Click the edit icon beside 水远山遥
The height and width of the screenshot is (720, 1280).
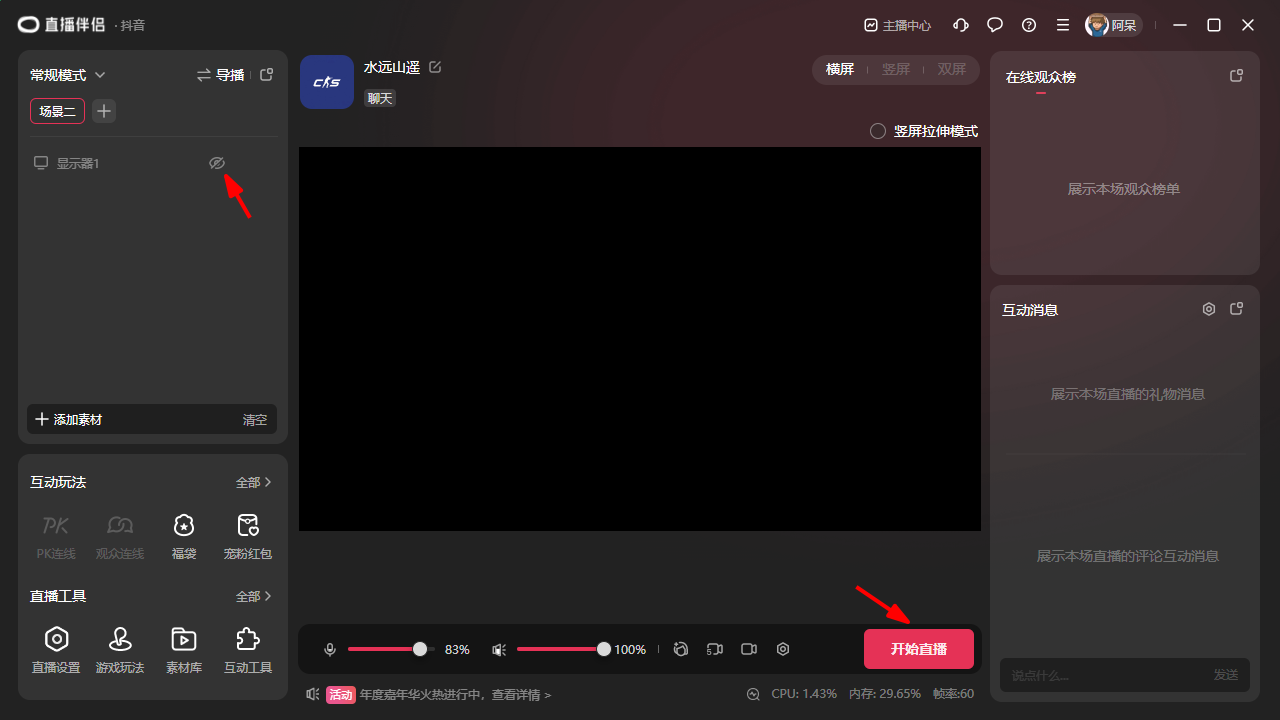(435, 67)
